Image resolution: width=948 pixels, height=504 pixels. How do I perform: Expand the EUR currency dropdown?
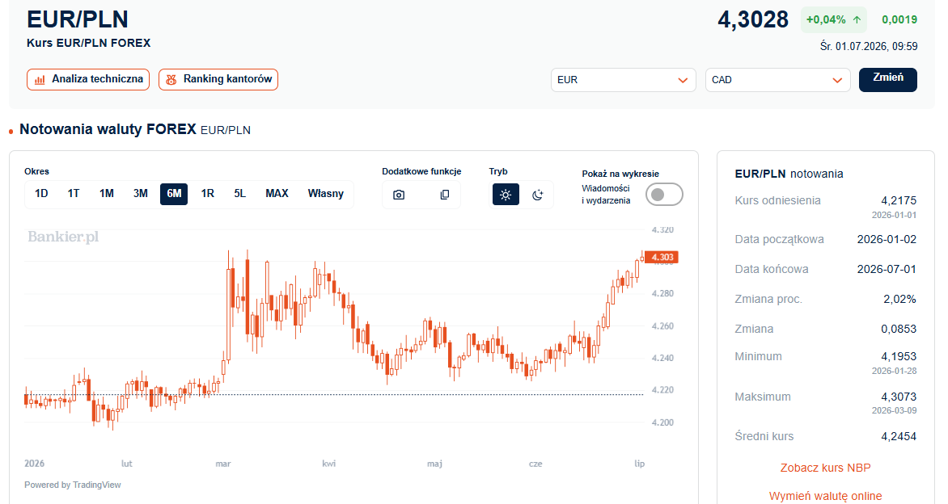click(x=623, y=80)
